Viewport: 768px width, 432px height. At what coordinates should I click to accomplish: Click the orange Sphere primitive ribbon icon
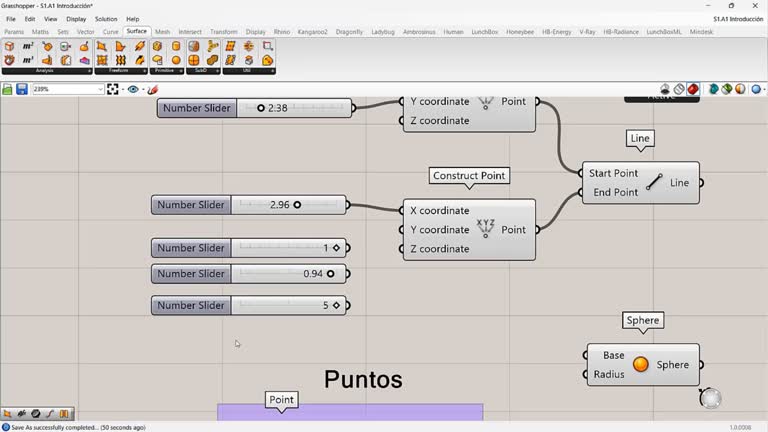pos(176,60)
